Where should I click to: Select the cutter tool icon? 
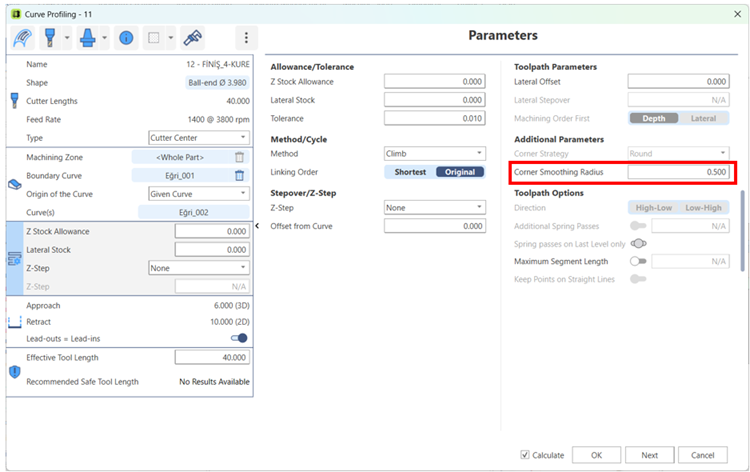(50, 38)
